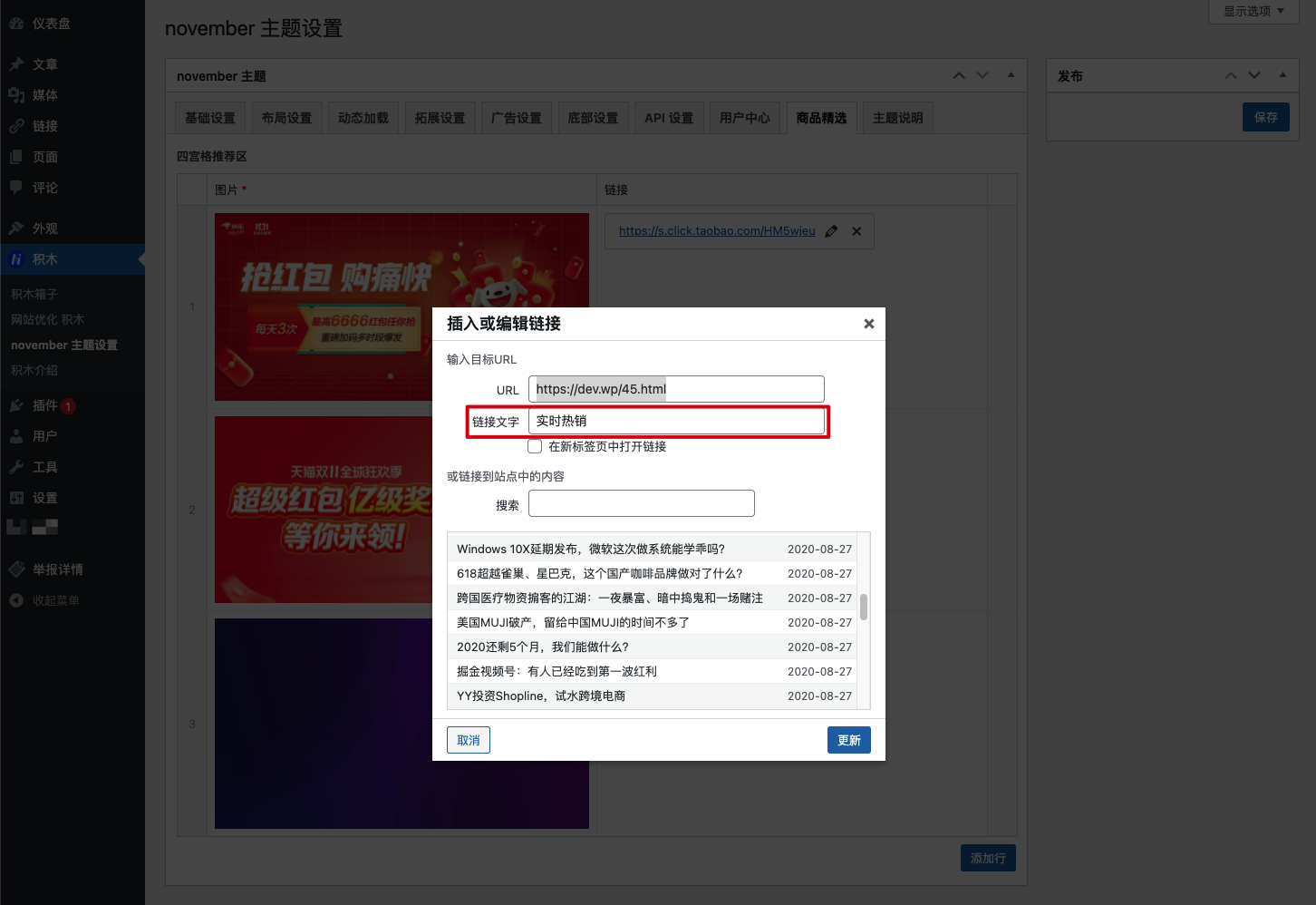Click the 设置 settings icon
Image resolution: width=1316 pixels, height=905 pixels.
pyautogui.click(x=16, y=498)
